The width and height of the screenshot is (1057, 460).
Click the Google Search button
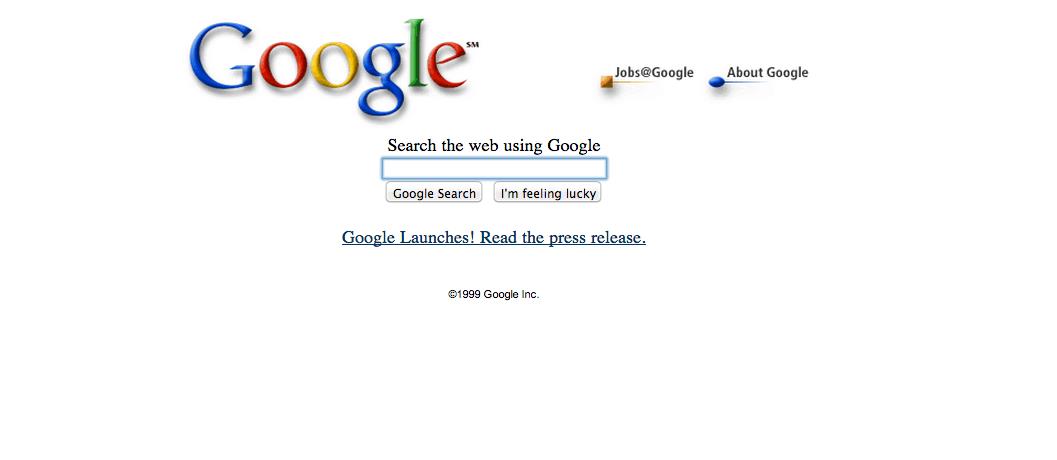coord(434,193)
